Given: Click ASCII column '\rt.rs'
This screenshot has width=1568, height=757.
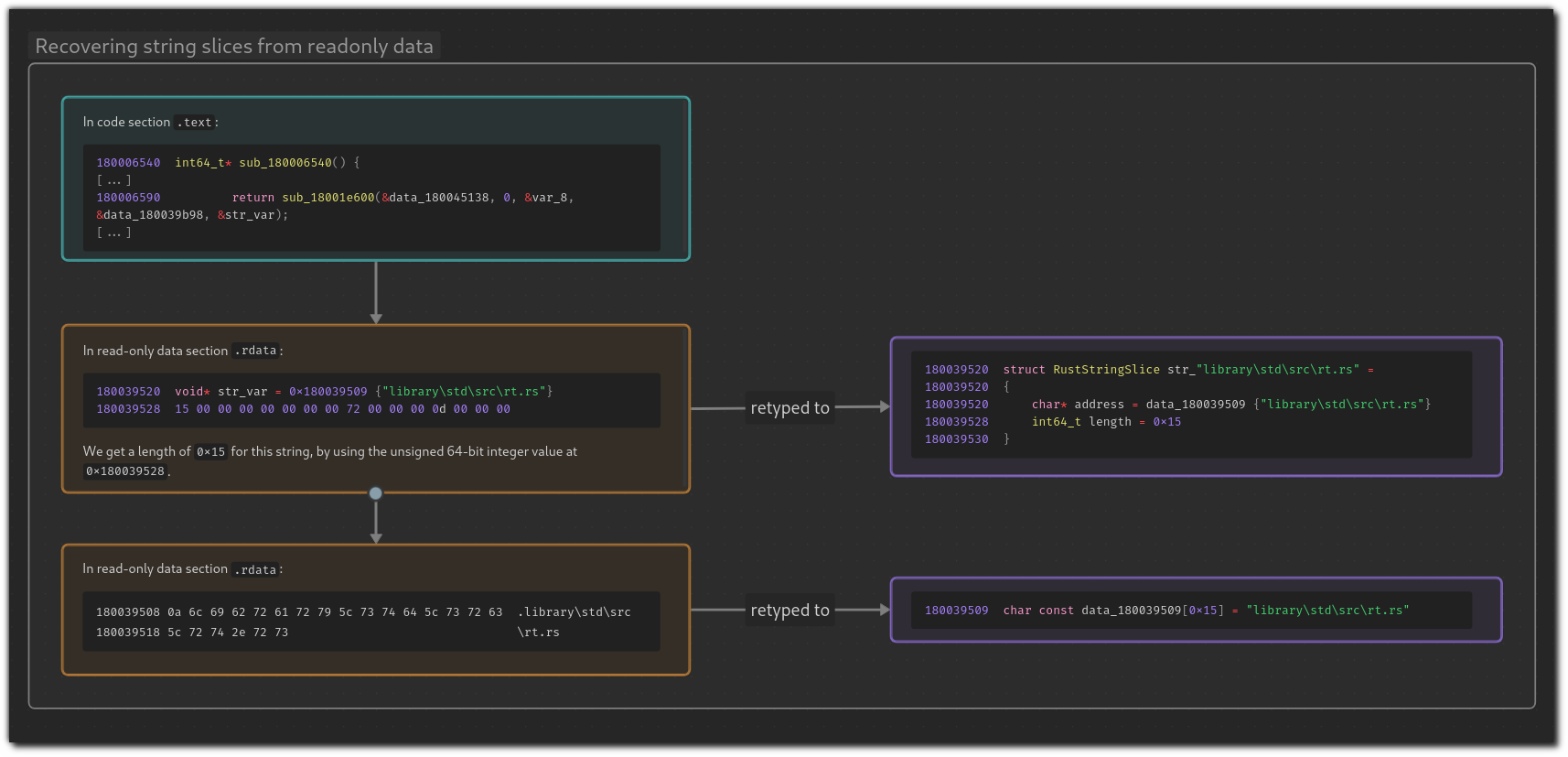Looking at the screenshot, I should [538, 633].
